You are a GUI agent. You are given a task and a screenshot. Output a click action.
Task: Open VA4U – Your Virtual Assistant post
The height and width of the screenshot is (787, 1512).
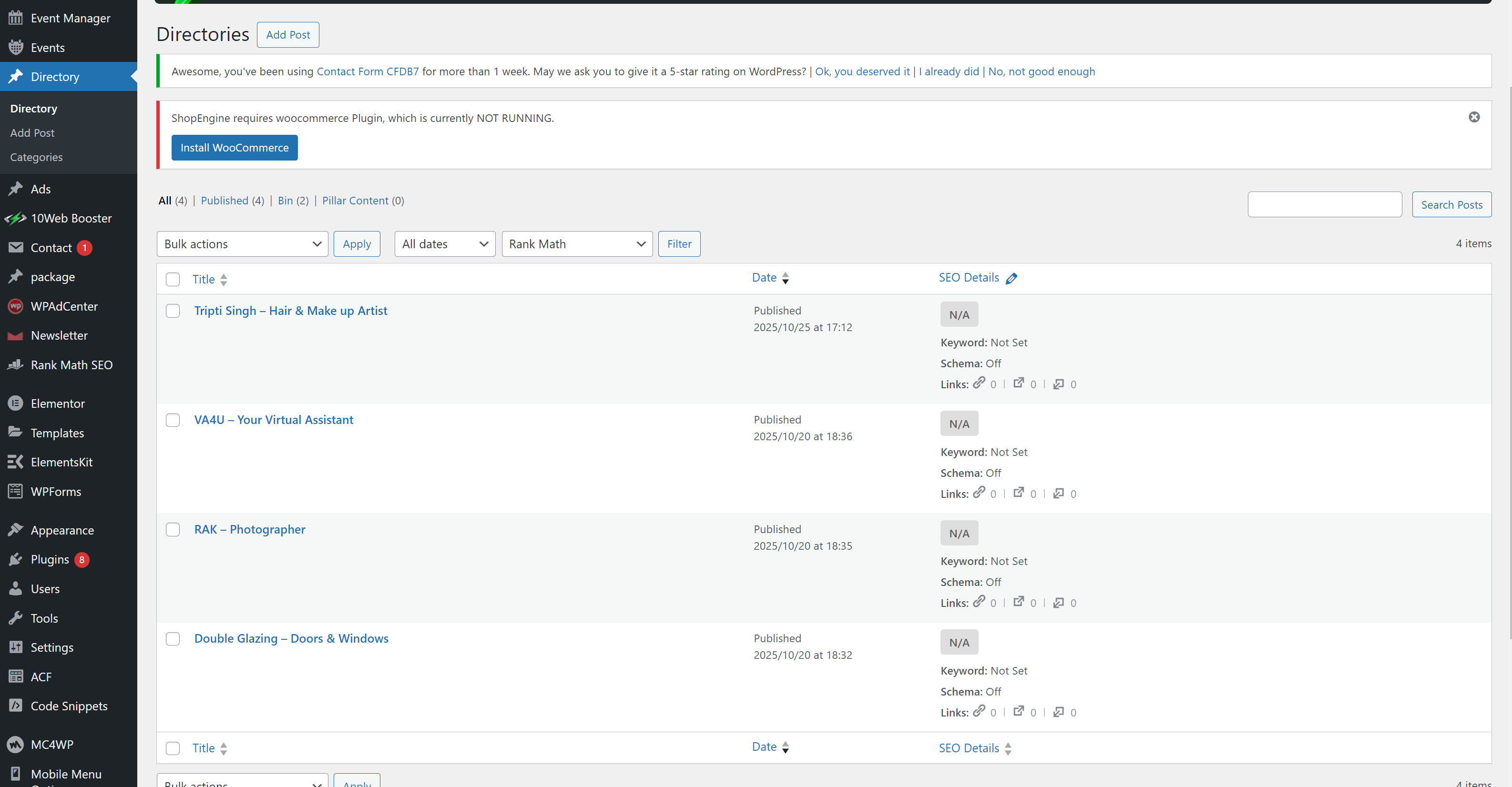click(274, 419)
